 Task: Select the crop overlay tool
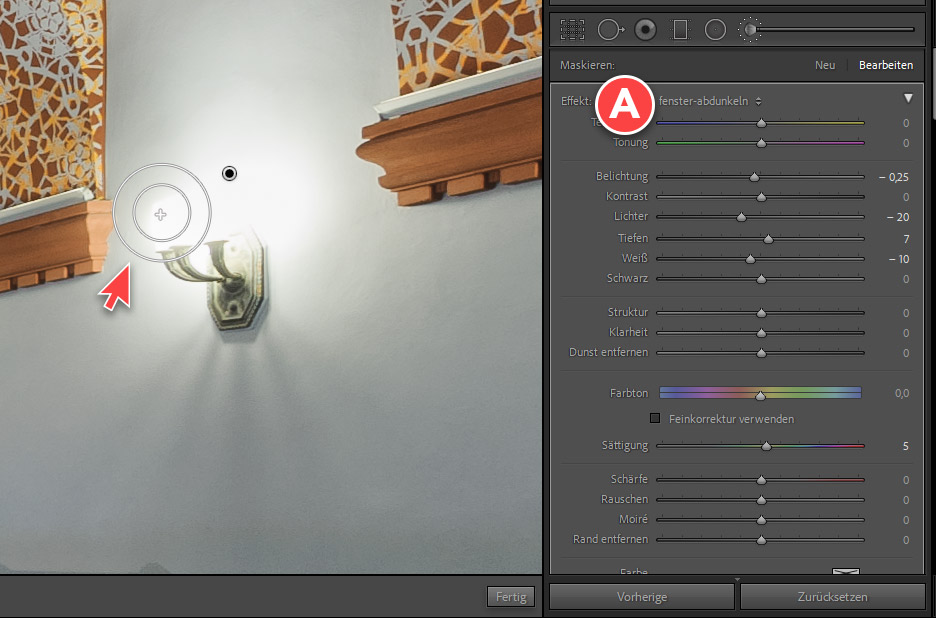tap(572, 30)
